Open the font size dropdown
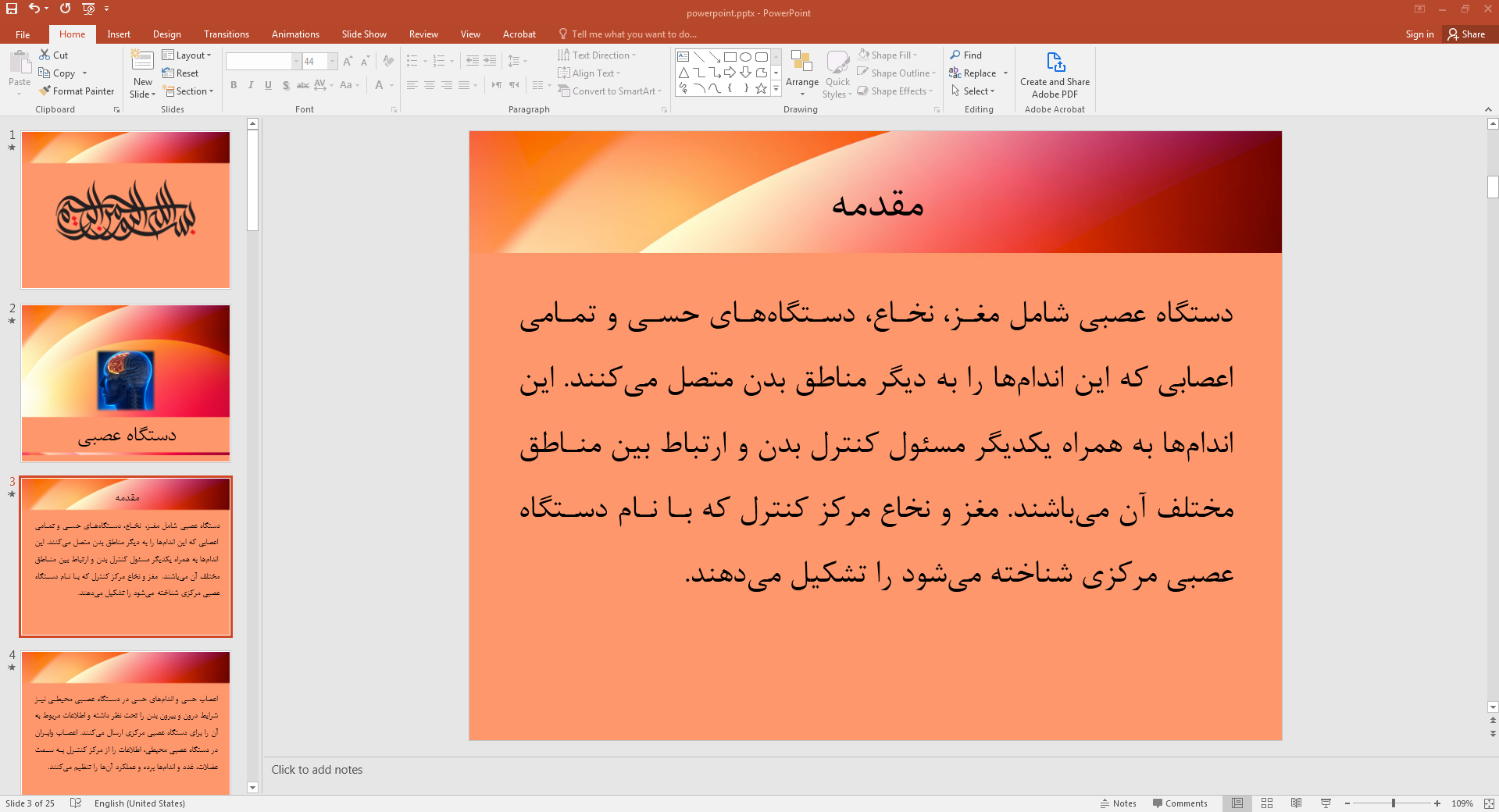The height and width of the screenshot is (812, 1499). point(333,62)
